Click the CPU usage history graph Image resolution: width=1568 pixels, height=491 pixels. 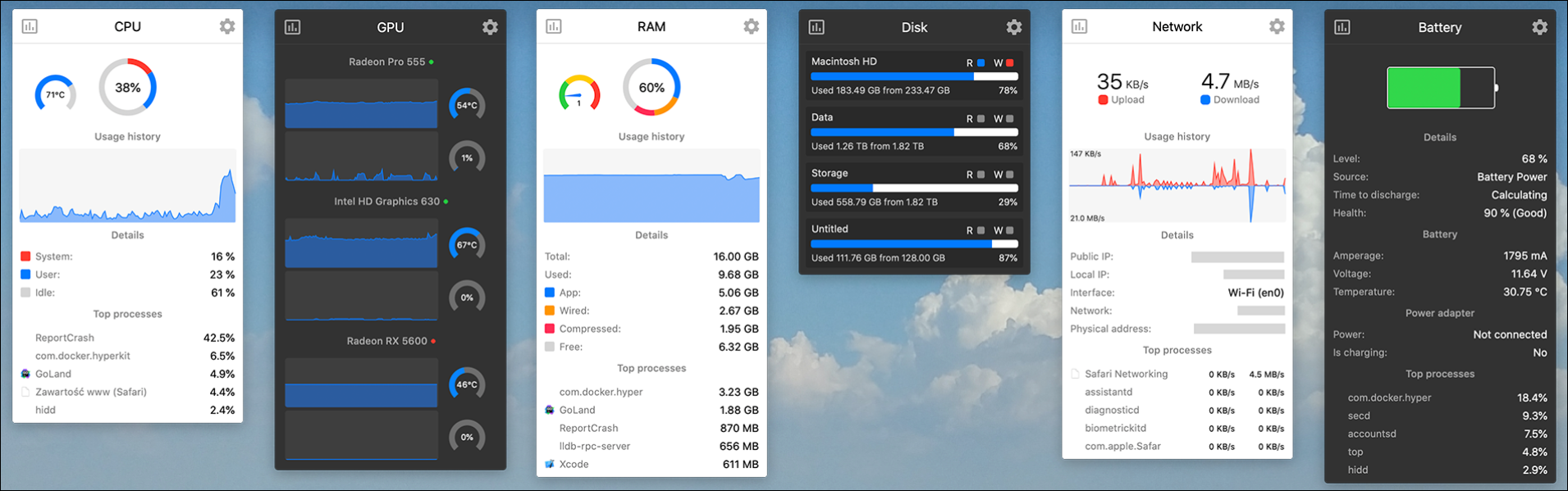(127, 186)
